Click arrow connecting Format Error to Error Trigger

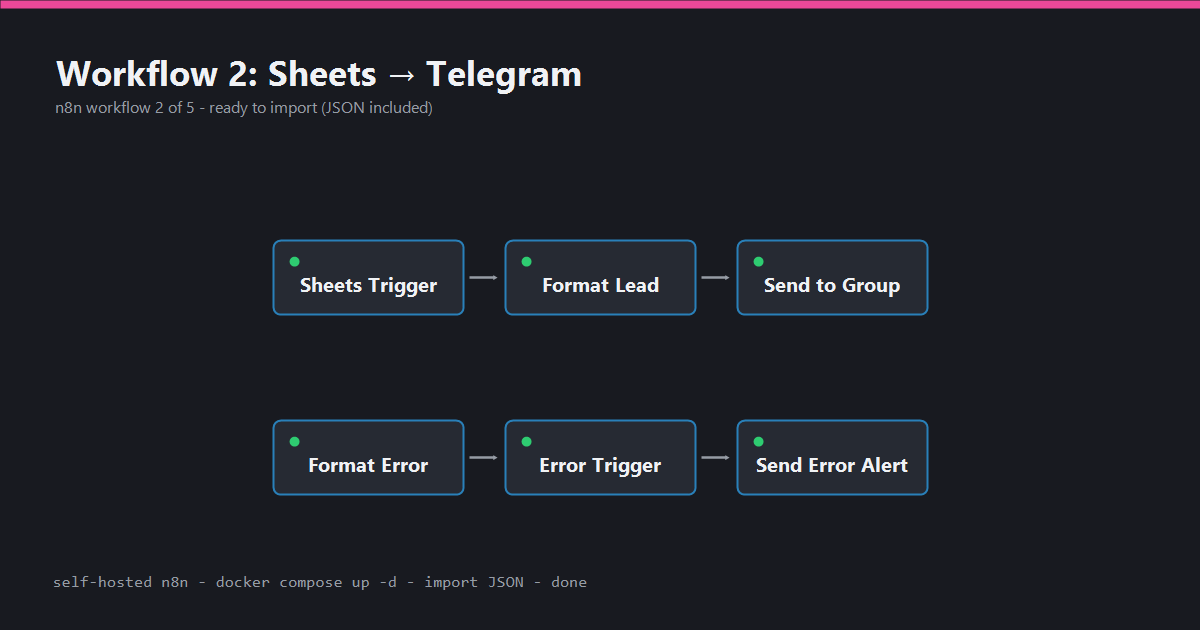pos(484,457)
